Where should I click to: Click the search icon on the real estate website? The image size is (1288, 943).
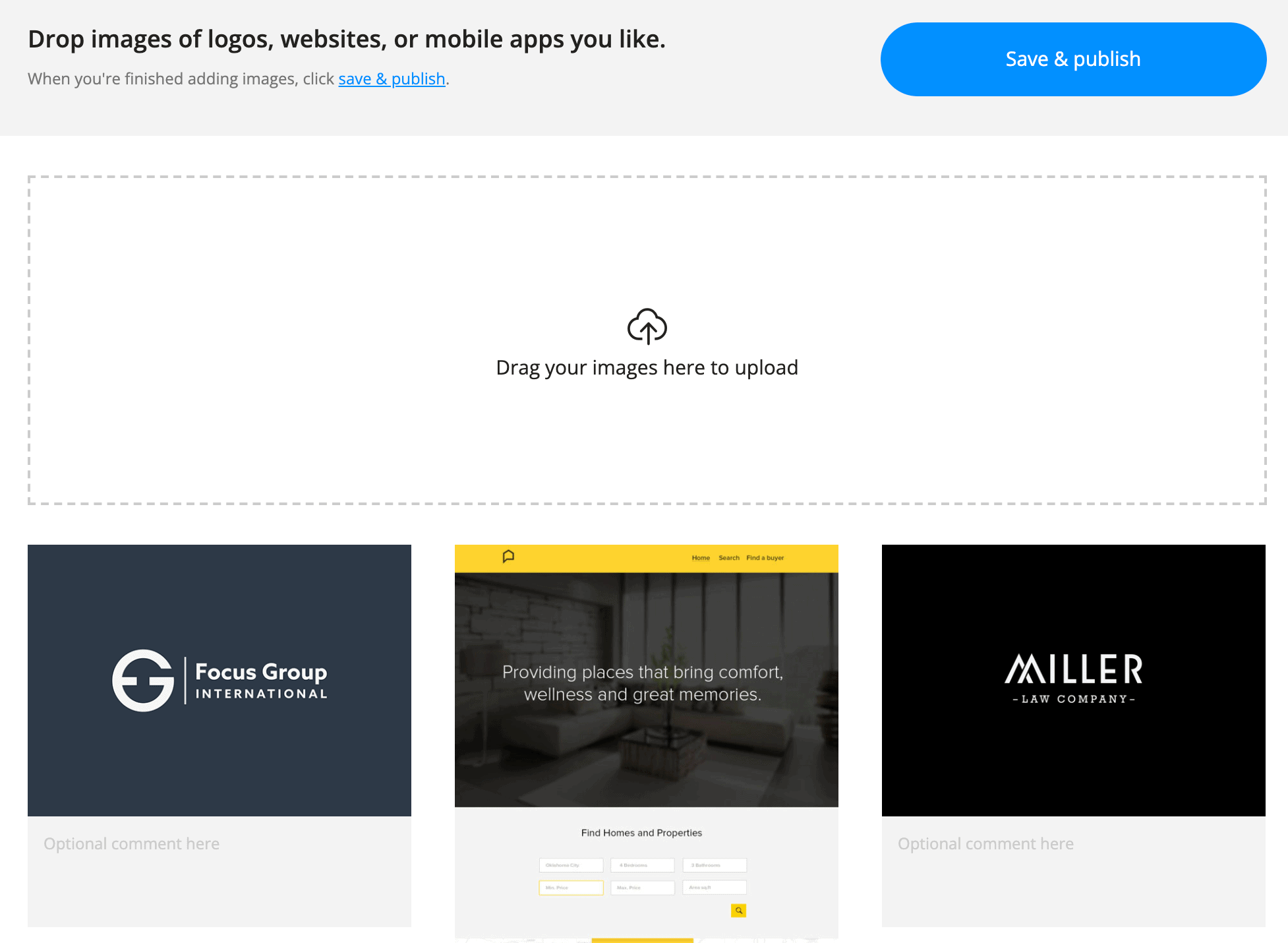point(739,910)
